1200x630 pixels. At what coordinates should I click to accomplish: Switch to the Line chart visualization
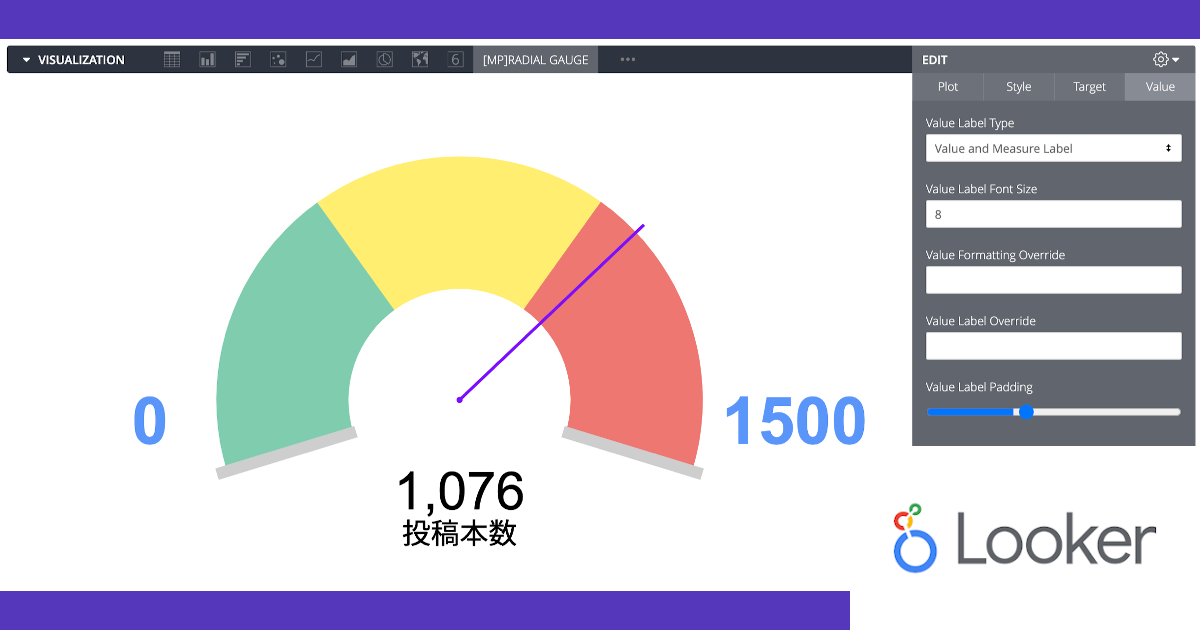(x=314, y=60)
